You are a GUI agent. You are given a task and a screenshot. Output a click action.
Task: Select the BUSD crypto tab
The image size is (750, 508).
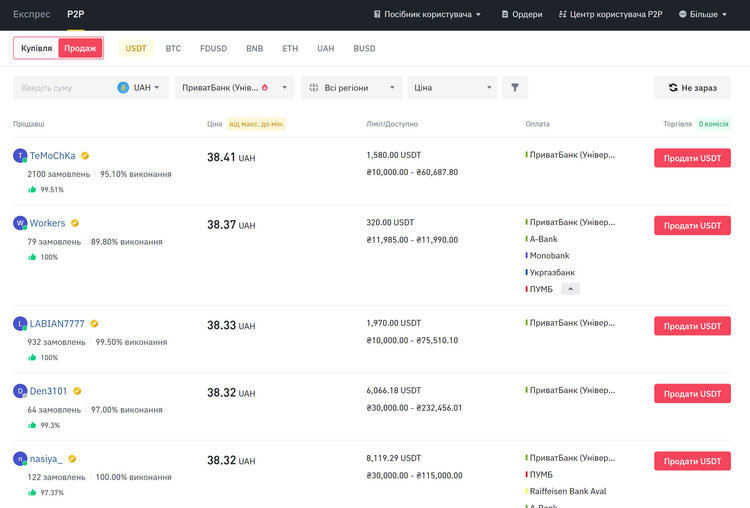(x=364, y=48)
